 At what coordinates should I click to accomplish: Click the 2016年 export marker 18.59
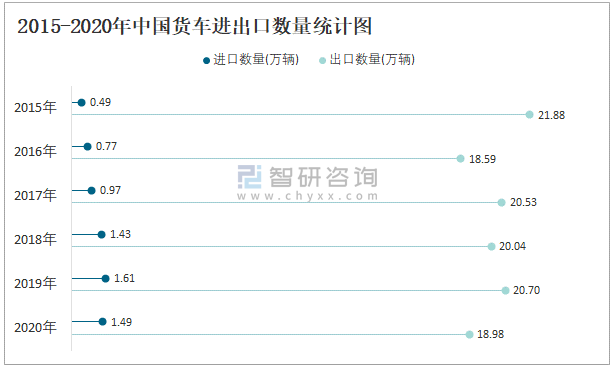tap(460, 158)
